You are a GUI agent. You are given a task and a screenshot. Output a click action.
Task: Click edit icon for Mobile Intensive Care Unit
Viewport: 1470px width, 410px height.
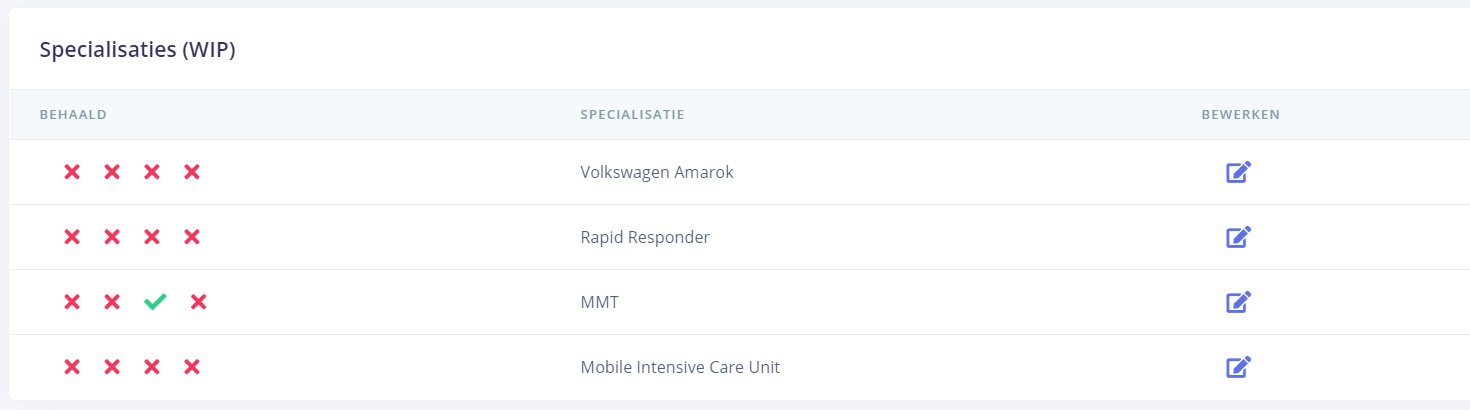coord(1238,367)
